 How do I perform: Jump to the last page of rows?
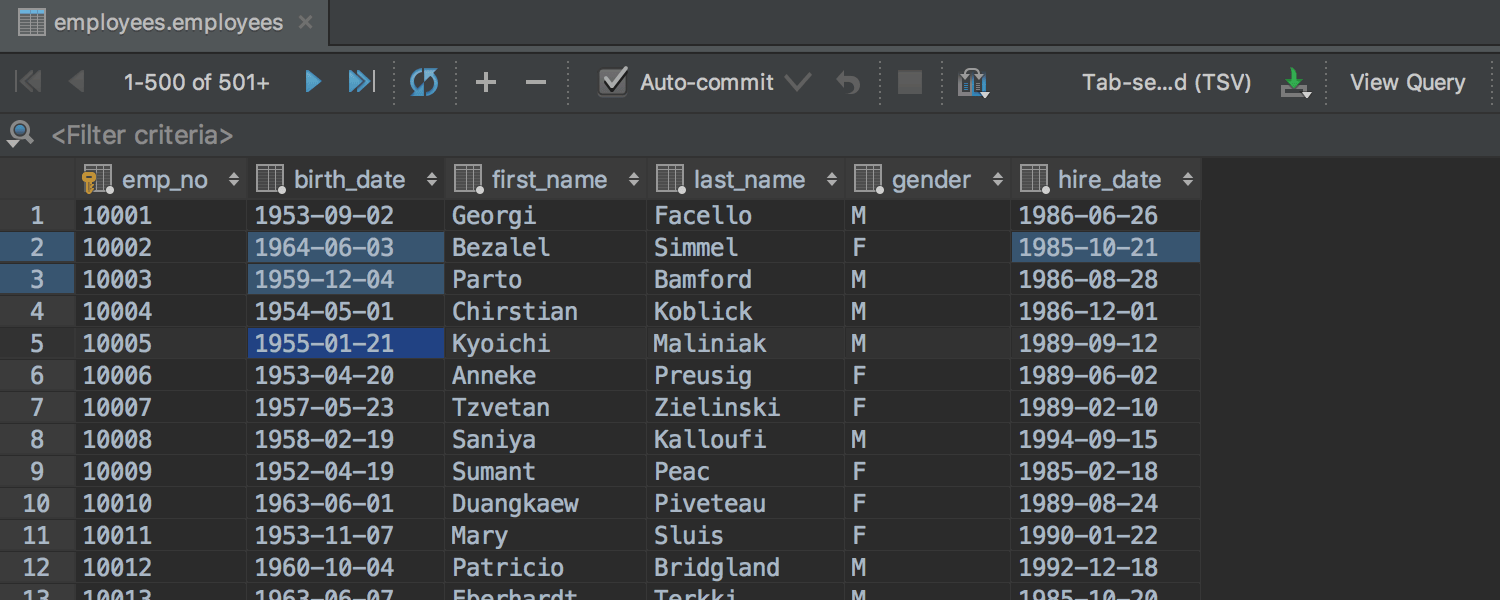(x=361, y=82)
